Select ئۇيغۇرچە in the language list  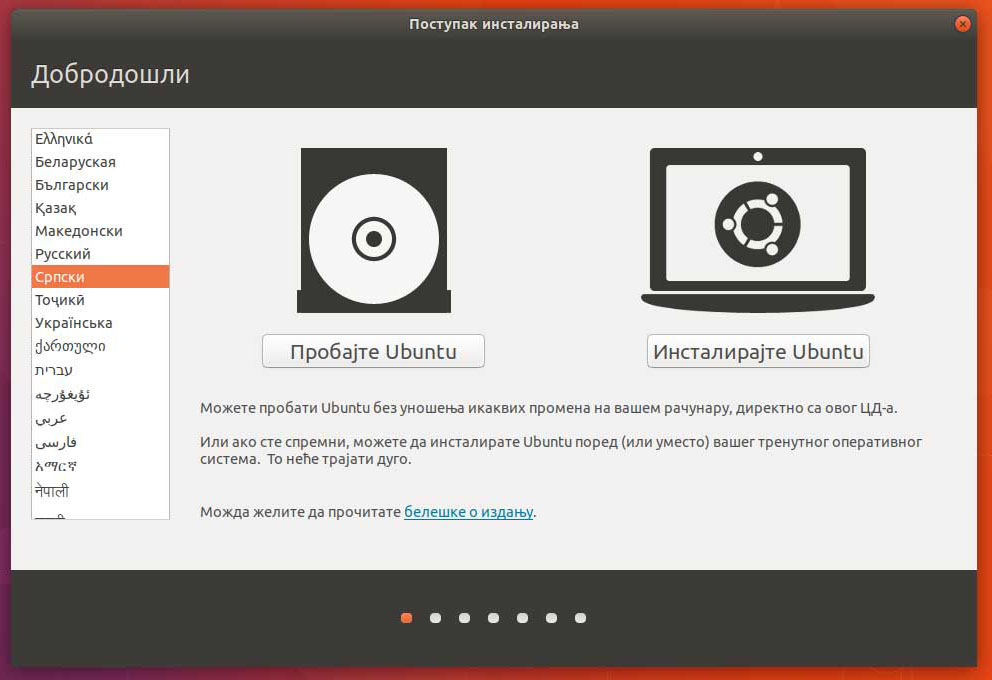pyautogui.click(x=101, y=394)
